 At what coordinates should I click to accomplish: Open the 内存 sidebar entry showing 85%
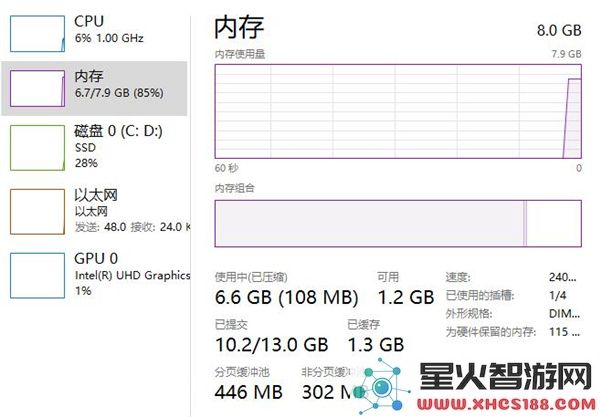click(94, 88)
